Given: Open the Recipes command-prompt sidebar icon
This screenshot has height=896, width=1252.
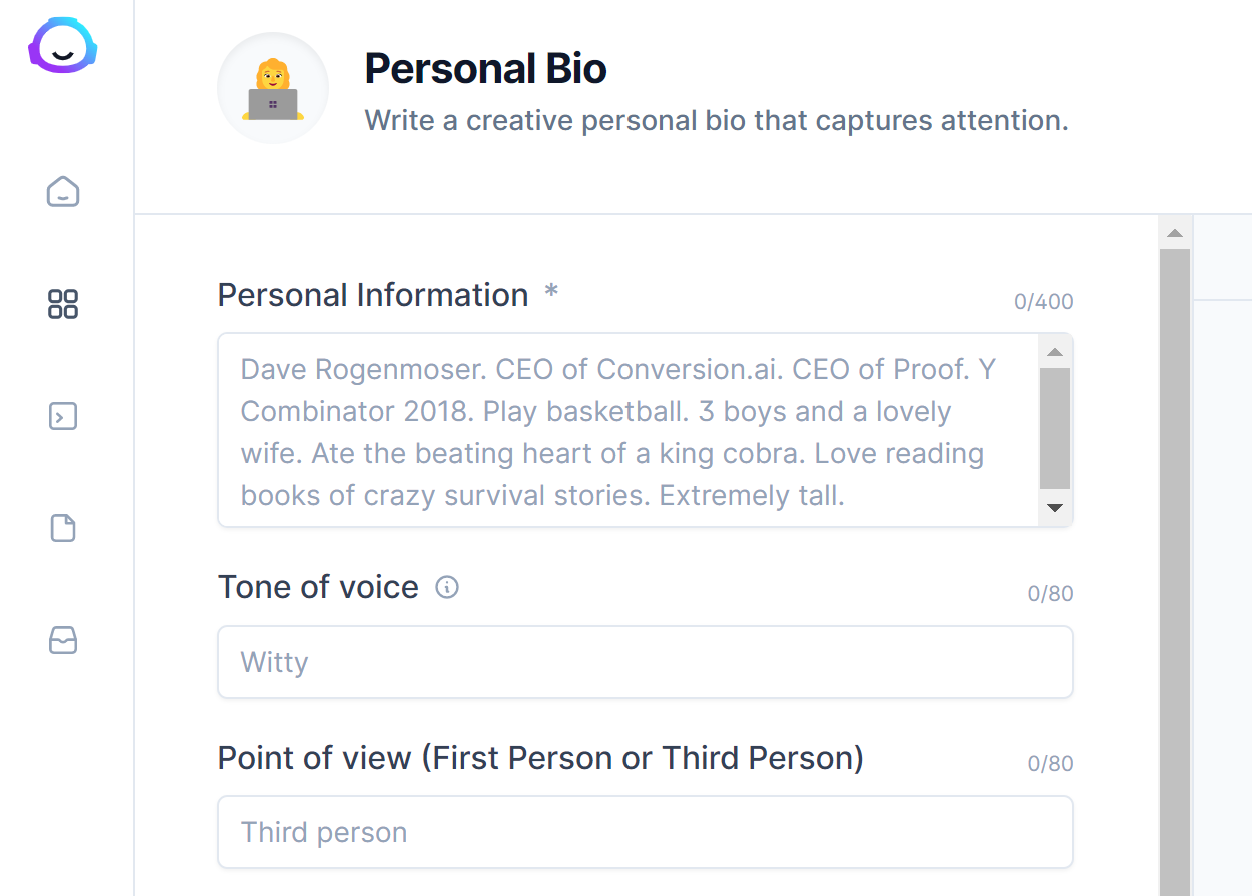Looking at the screenshot, I should tap(63, 416).
